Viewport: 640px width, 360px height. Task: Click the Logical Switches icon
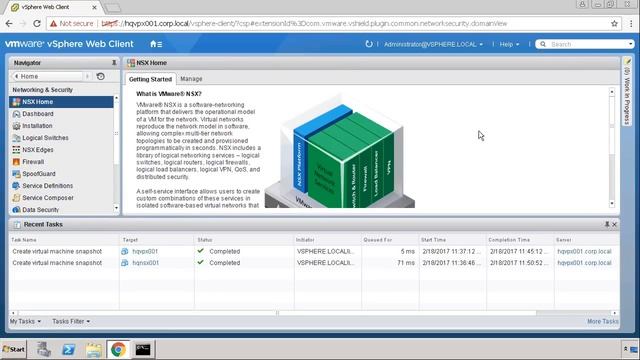coord(16,138)
